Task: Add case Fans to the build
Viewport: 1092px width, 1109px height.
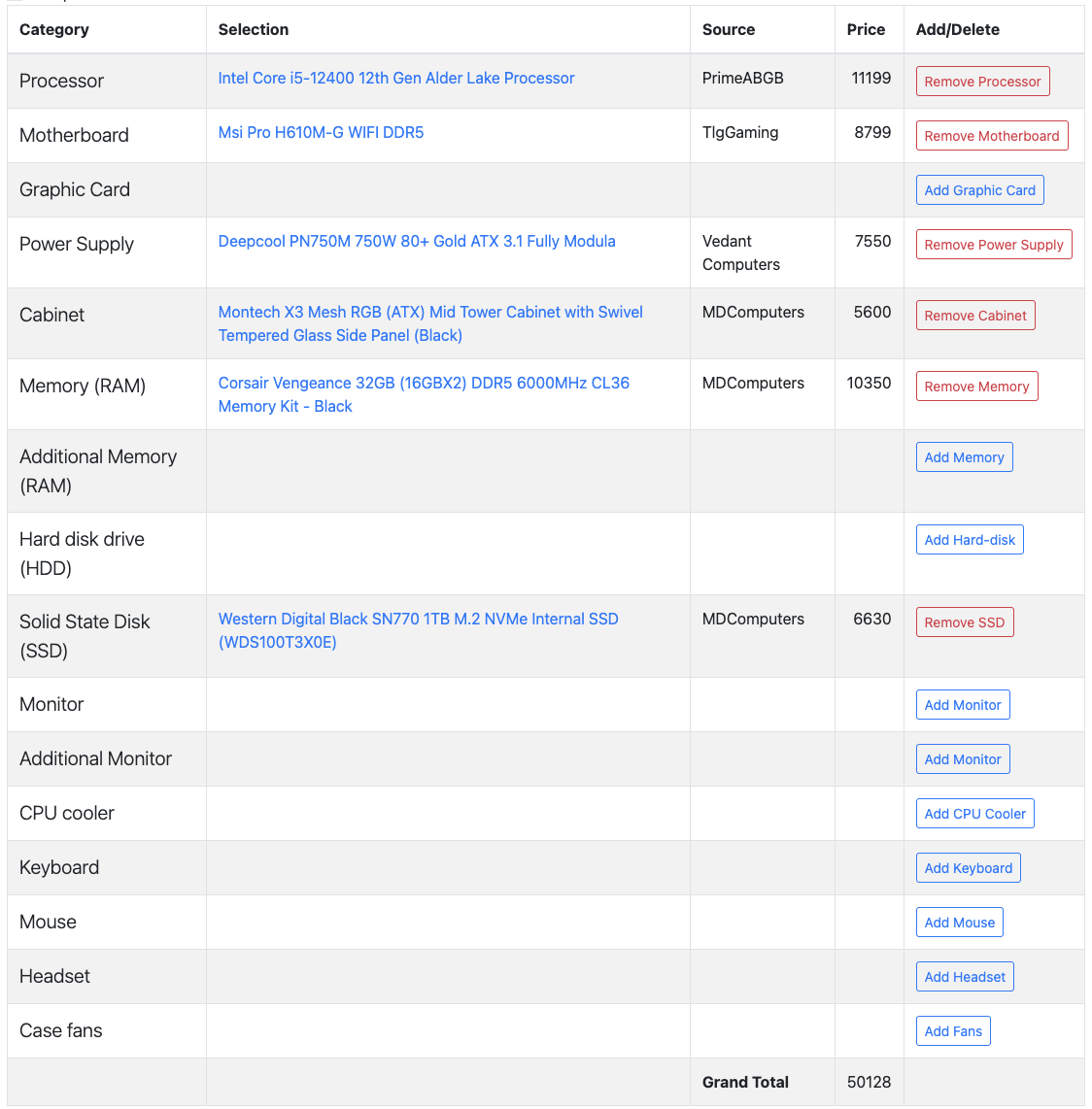Action: coord(953,1032)
